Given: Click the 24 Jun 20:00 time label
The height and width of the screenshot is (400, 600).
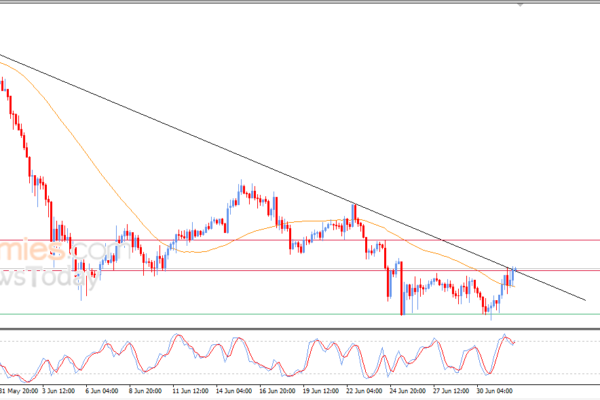Looking at the screenshot, I should (x=408, y=391).
